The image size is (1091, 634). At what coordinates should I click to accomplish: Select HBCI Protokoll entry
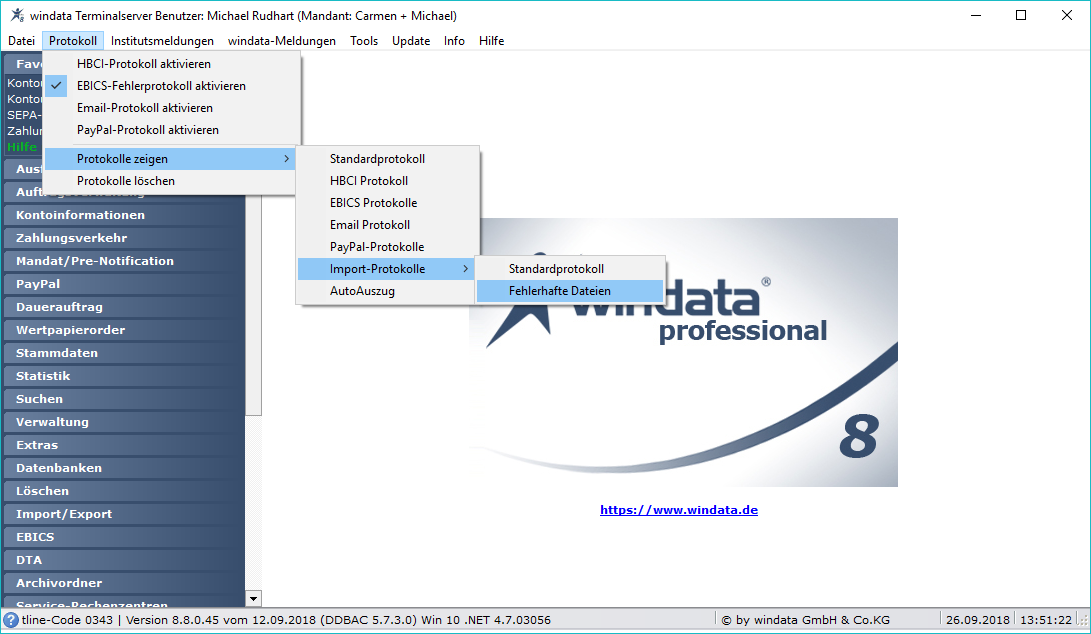(386, 181)
